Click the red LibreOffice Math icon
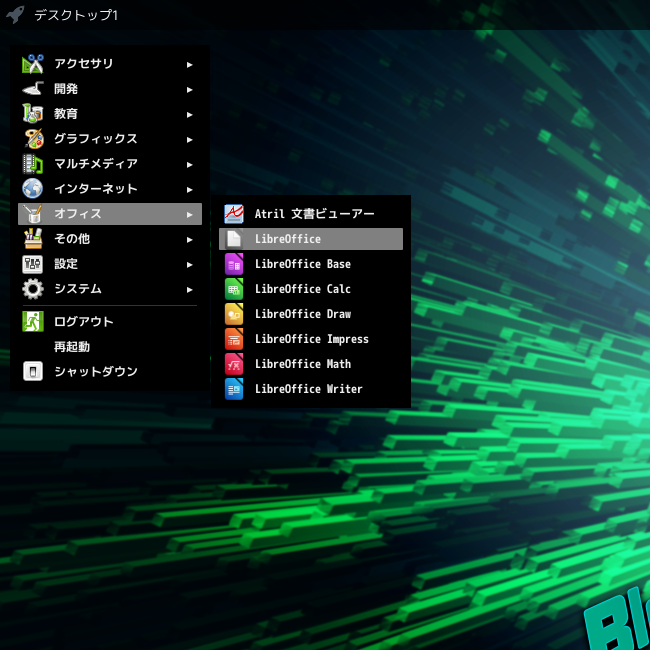The image size is (650, 650). click(x=234, y=364)
